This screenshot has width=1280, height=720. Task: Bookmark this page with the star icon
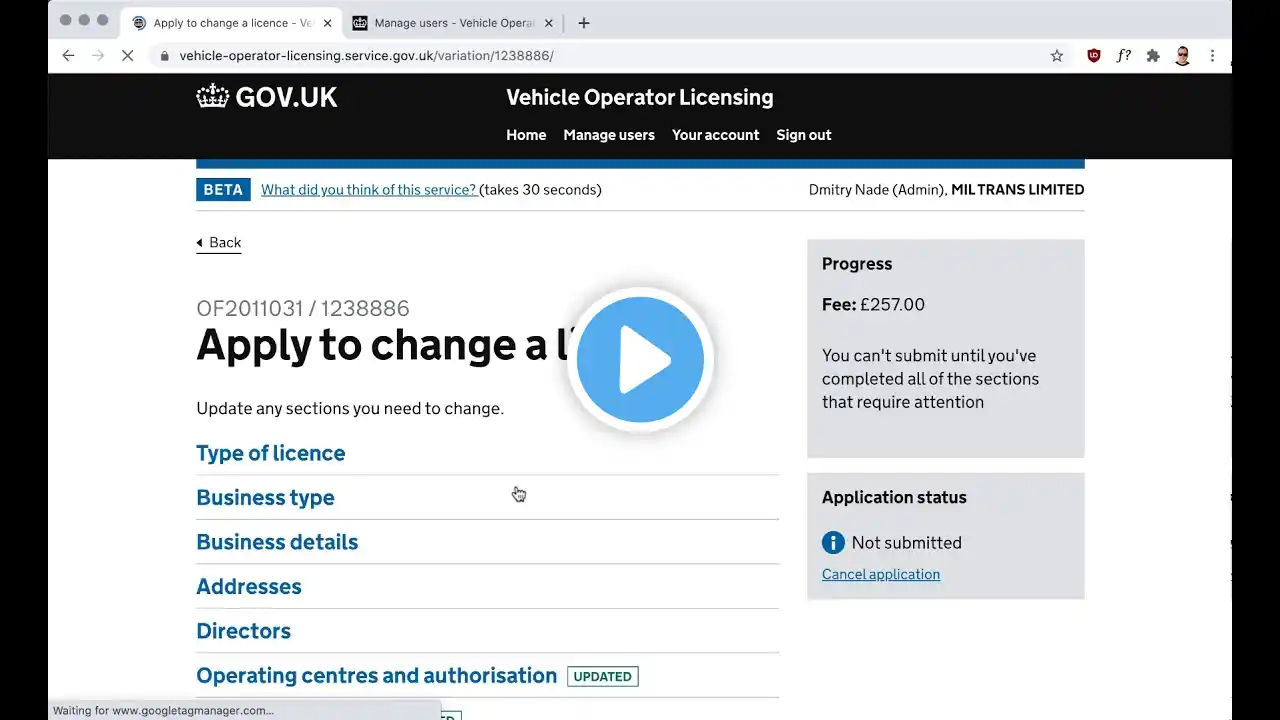click(x=1056, y=56)
